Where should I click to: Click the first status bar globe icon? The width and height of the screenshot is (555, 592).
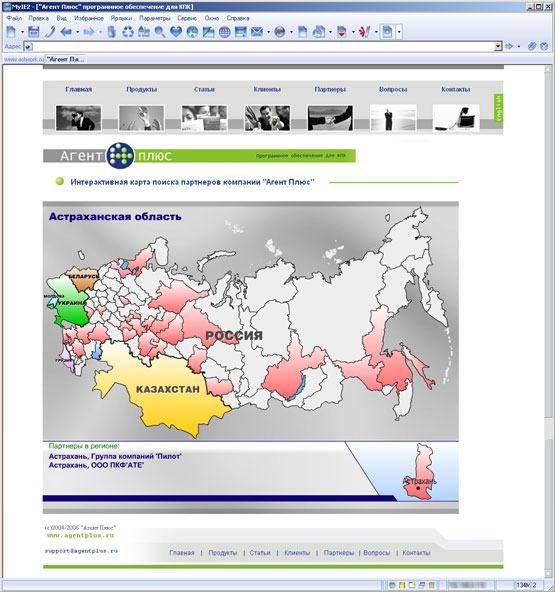point(392,585)
